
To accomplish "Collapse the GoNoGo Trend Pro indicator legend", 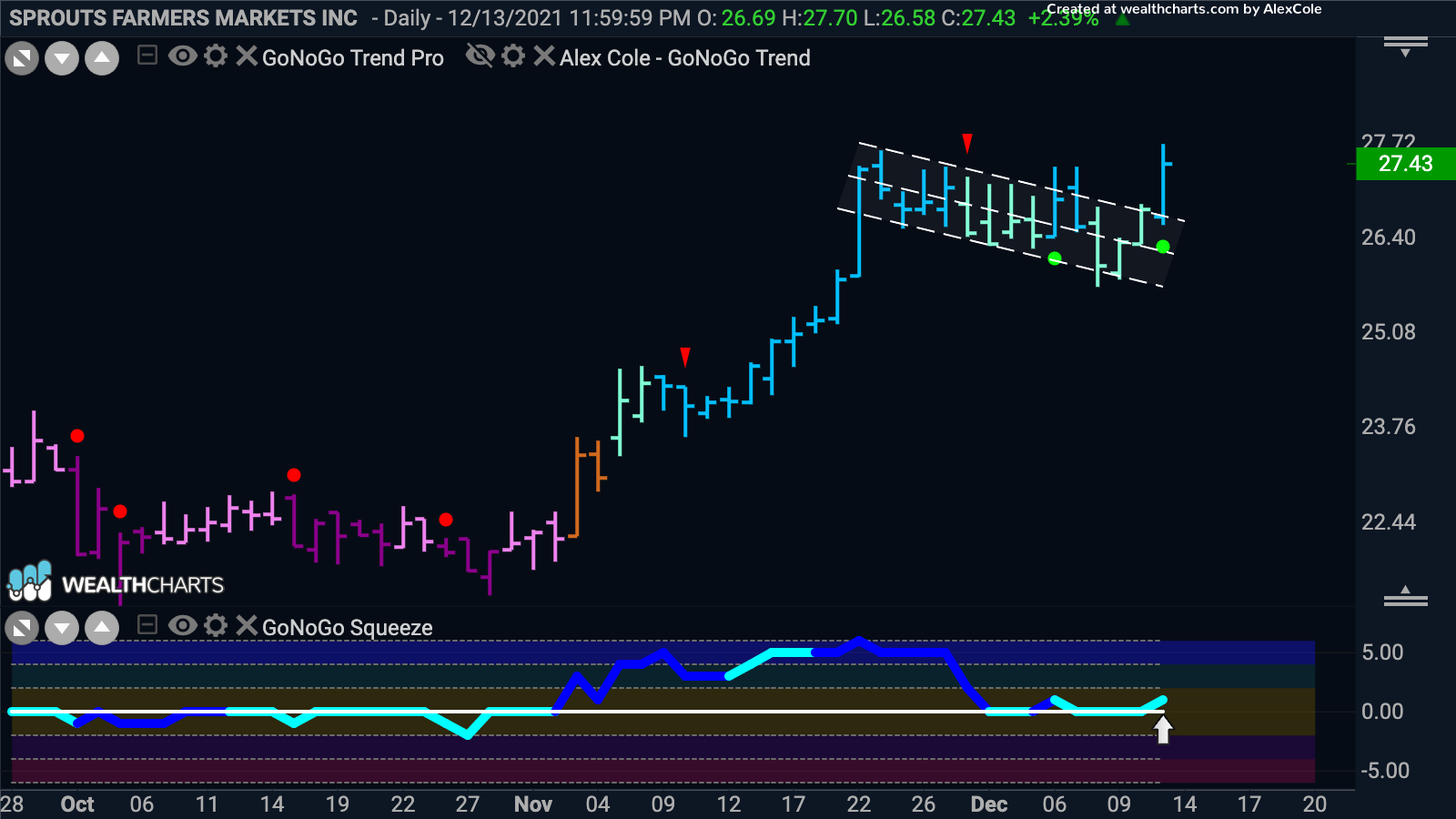I will tap(147, 56).
